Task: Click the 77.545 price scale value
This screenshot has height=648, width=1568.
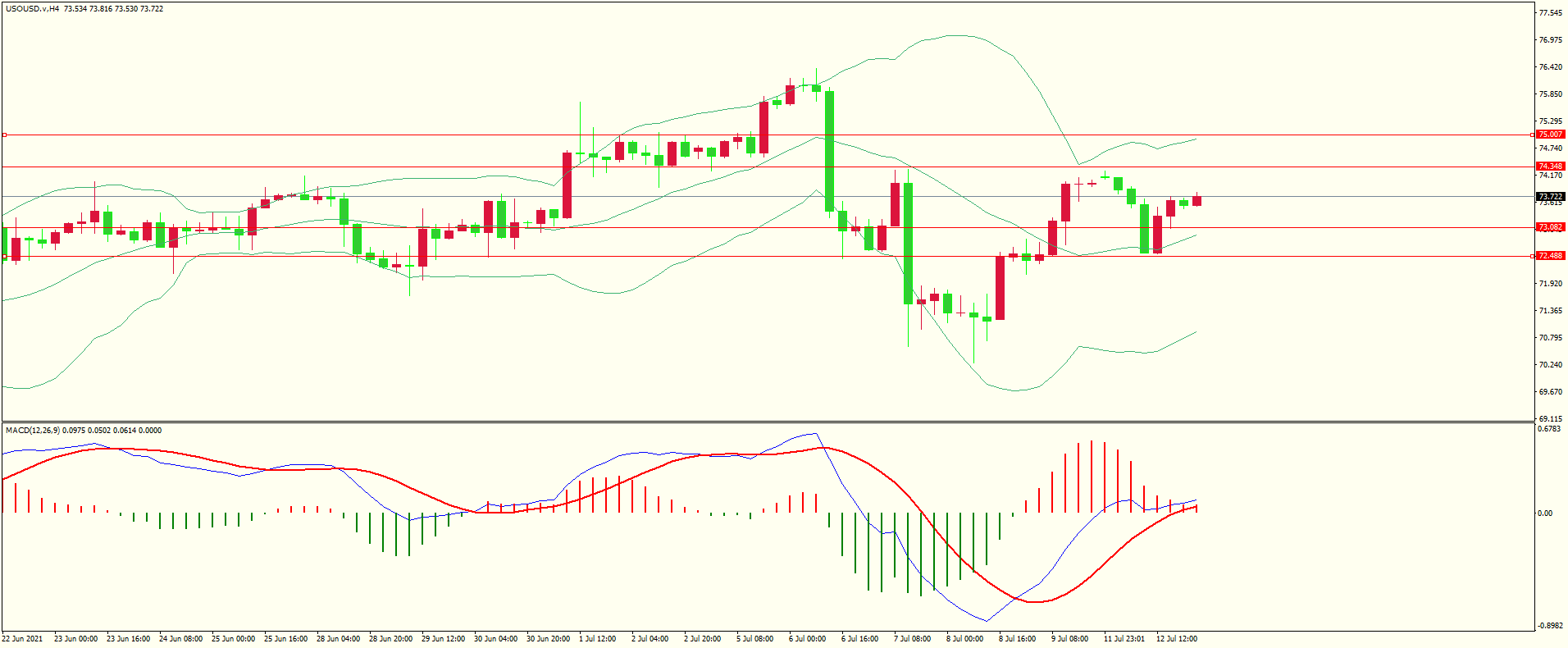Action: [x=1551, y=13]
